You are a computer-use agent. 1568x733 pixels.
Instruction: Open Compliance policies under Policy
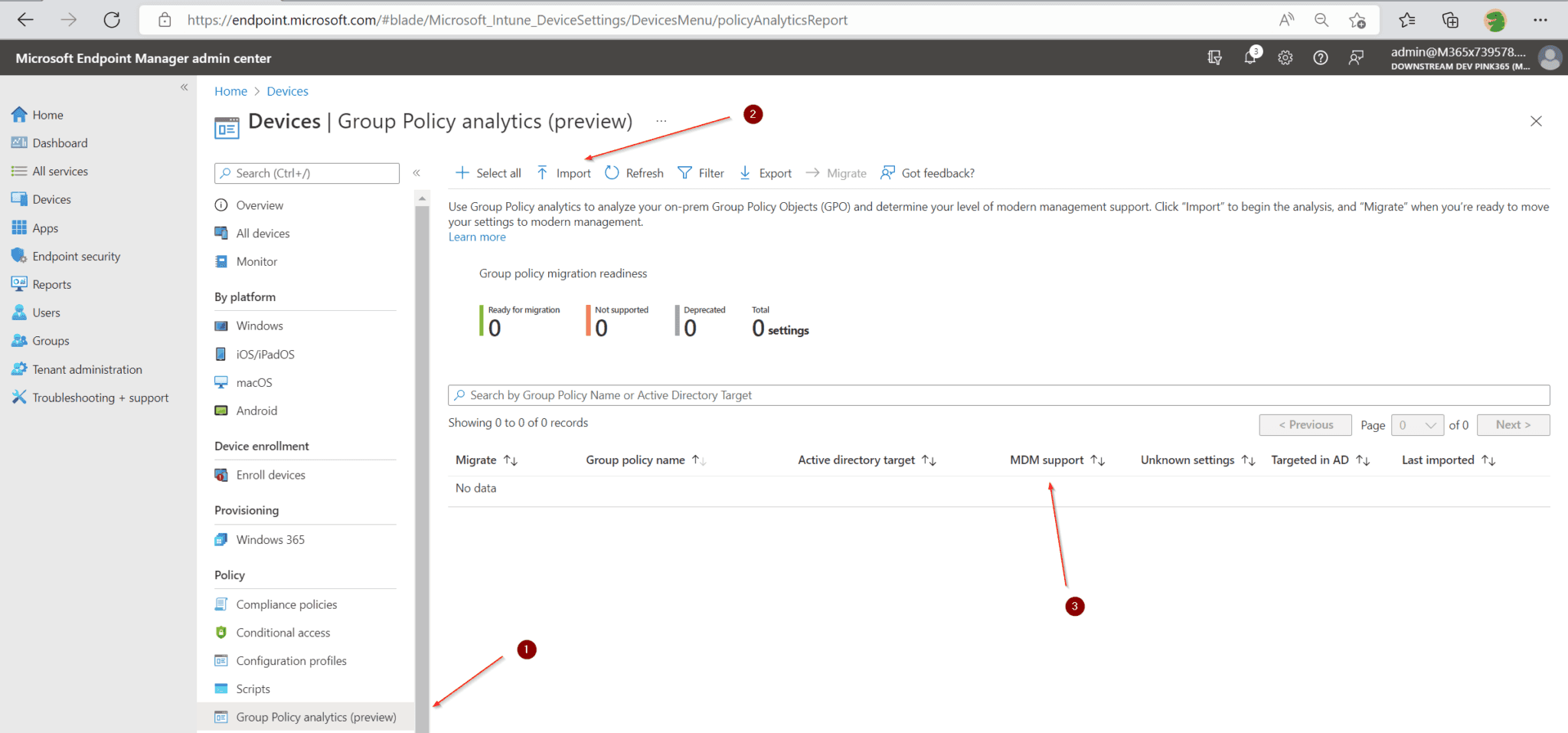click(286, 604)
